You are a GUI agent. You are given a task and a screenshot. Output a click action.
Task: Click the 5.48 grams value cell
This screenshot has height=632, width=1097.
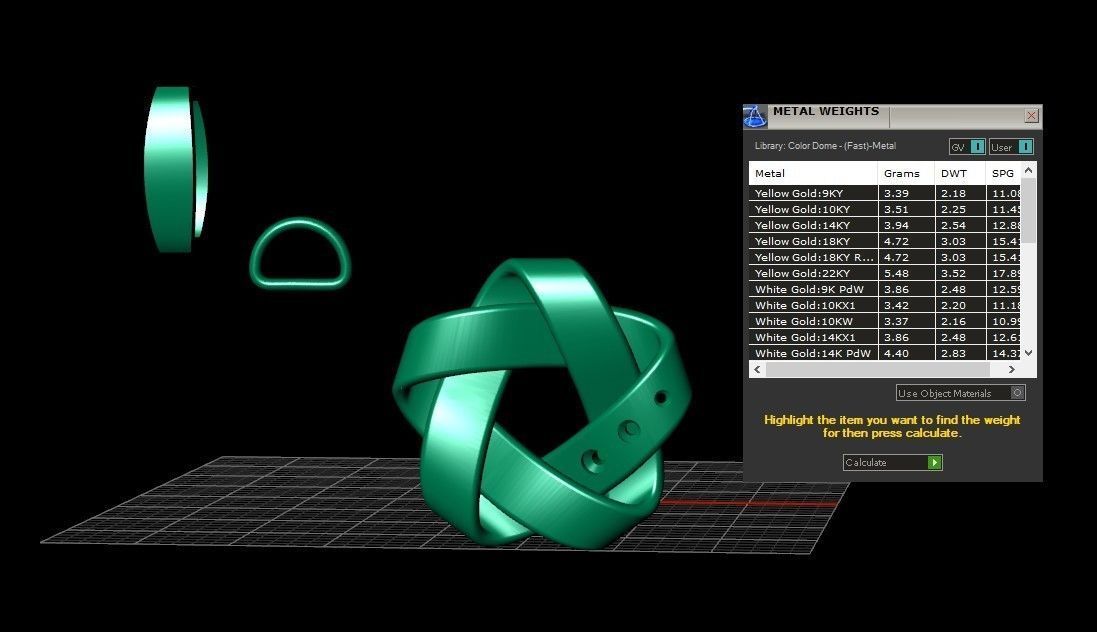(x=906, y=274)
